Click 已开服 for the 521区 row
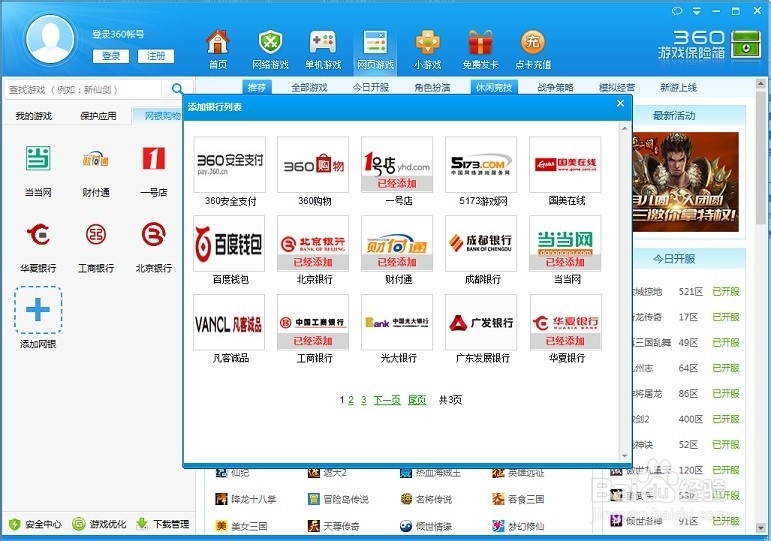Image resolution: width=771 pixels, height=541 pixels. pyautogui.click(x=726, y=292)
